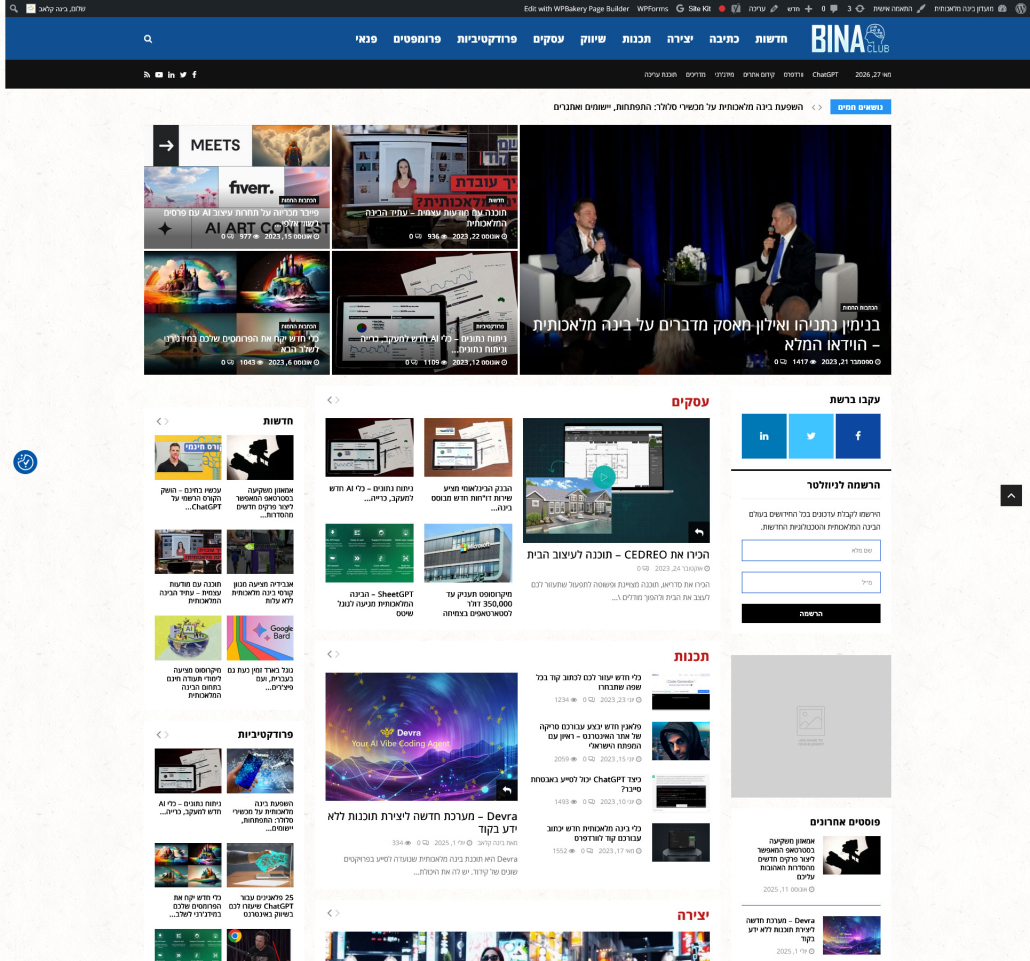
Task: Open the small Facebook icon in top bar
Action: click(194, 75)
